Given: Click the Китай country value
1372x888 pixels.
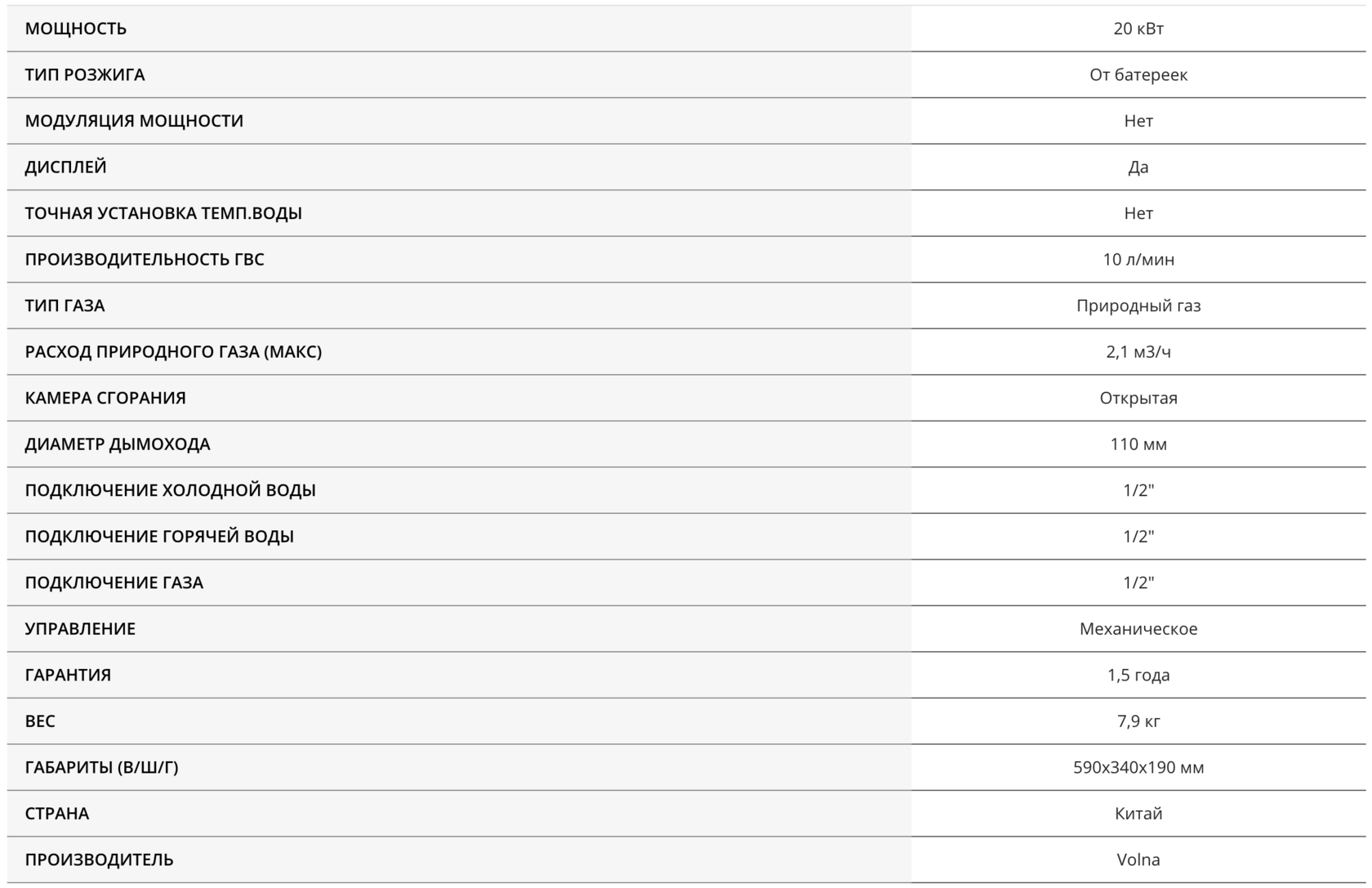Looking at the screenshot, I should click(x=1138, y=813).
